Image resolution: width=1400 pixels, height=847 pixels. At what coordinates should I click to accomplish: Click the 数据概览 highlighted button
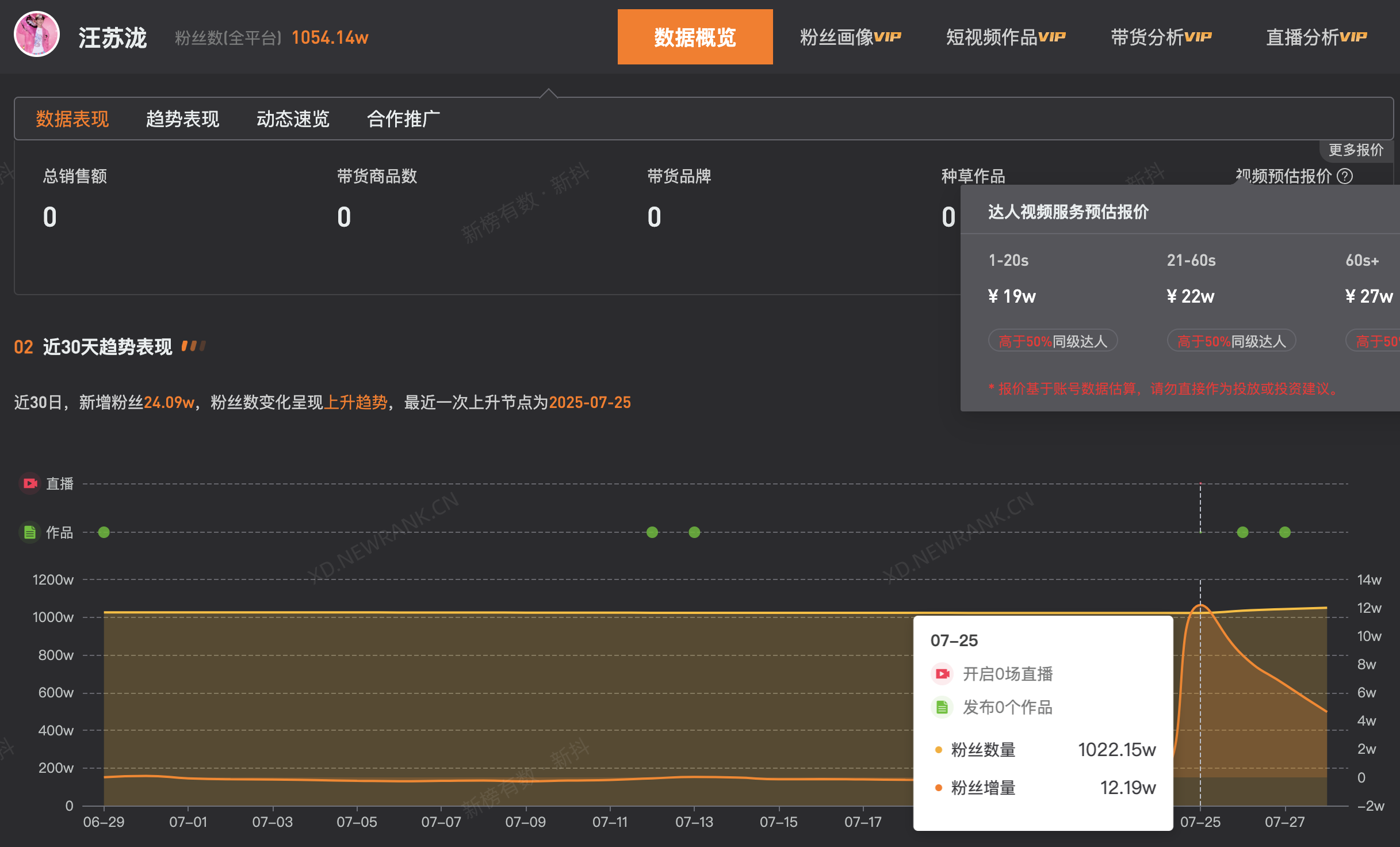[x=695, y=36]
